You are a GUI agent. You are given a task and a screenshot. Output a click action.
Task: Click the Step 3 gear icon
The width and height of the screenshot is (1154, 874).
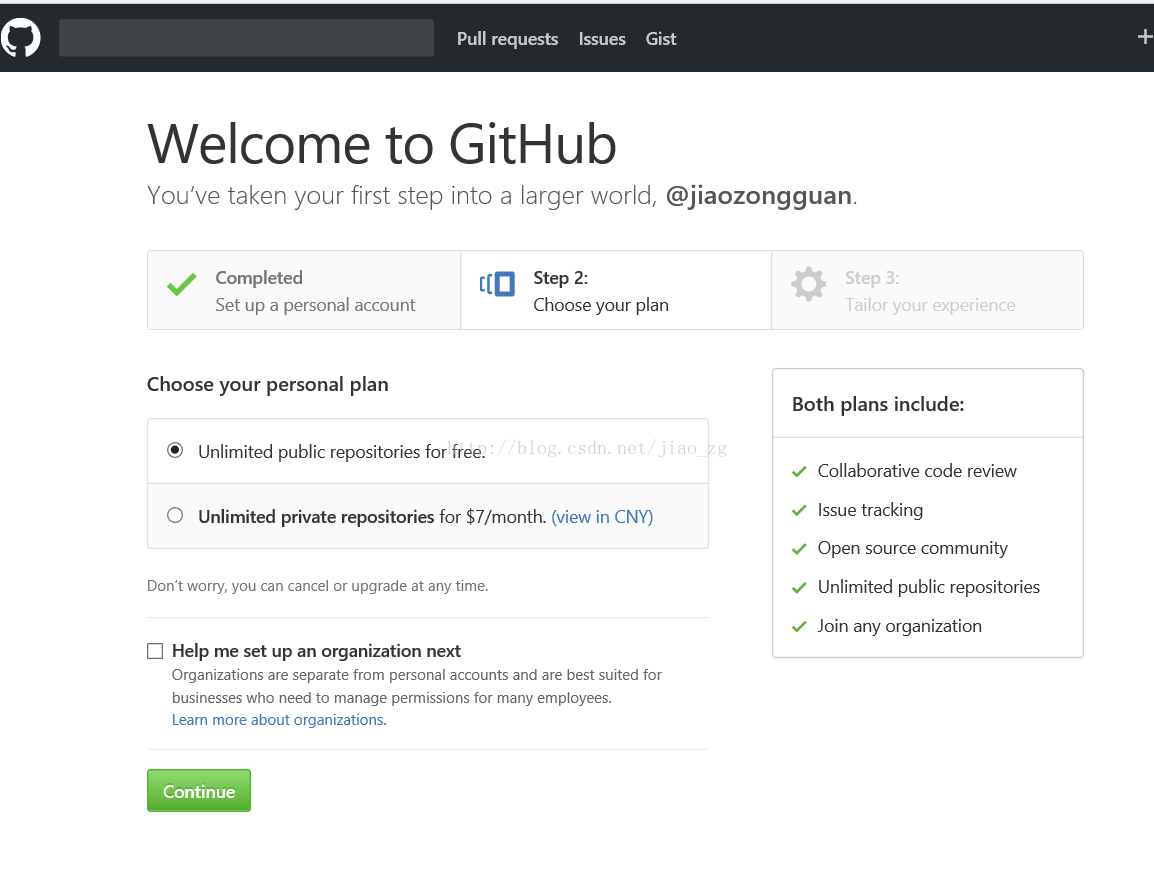pyautogui.click(x=808, y=284)
